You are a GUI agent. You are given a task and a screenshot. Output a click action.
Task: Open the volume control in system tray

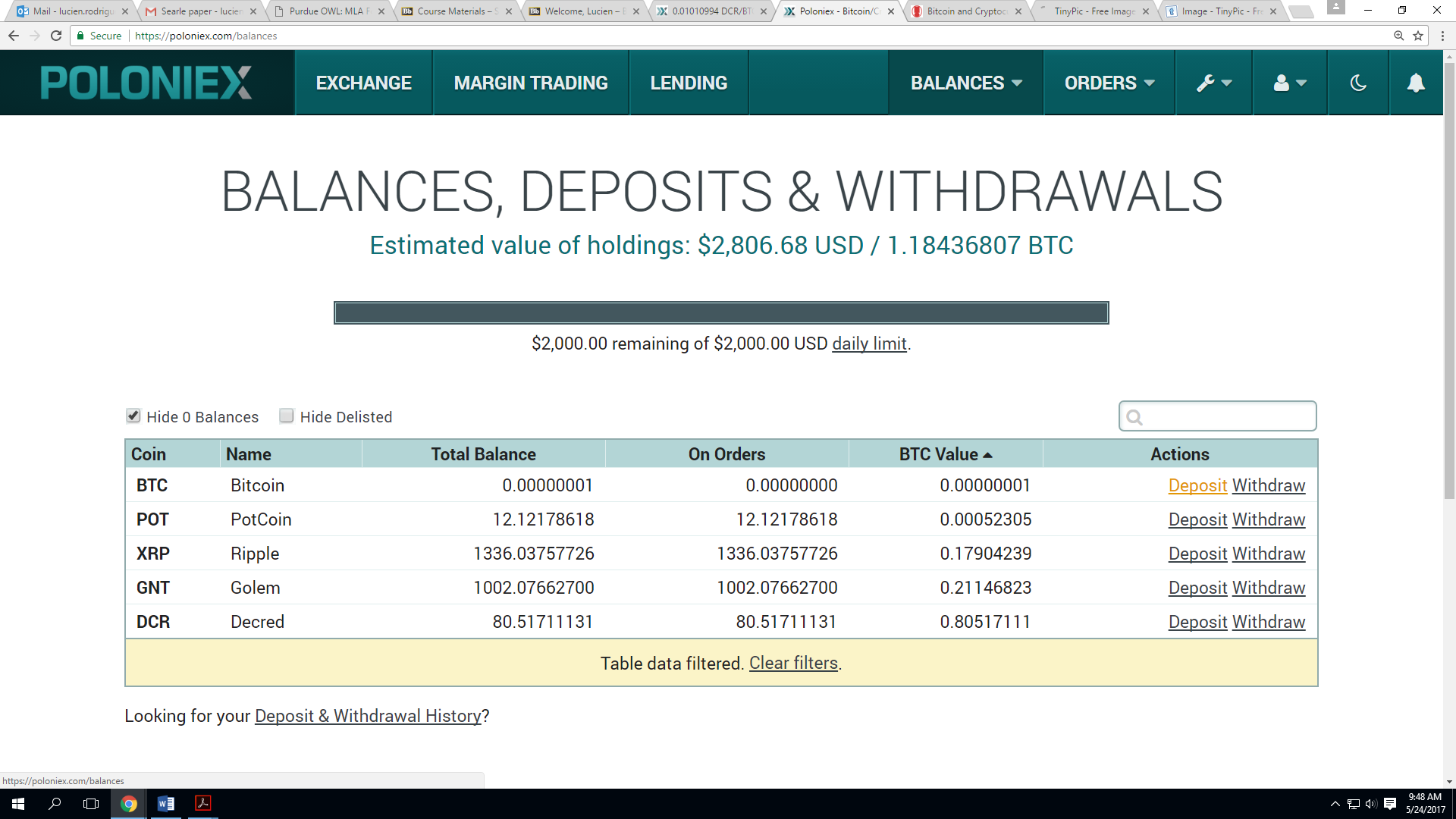click(1371, 804)
